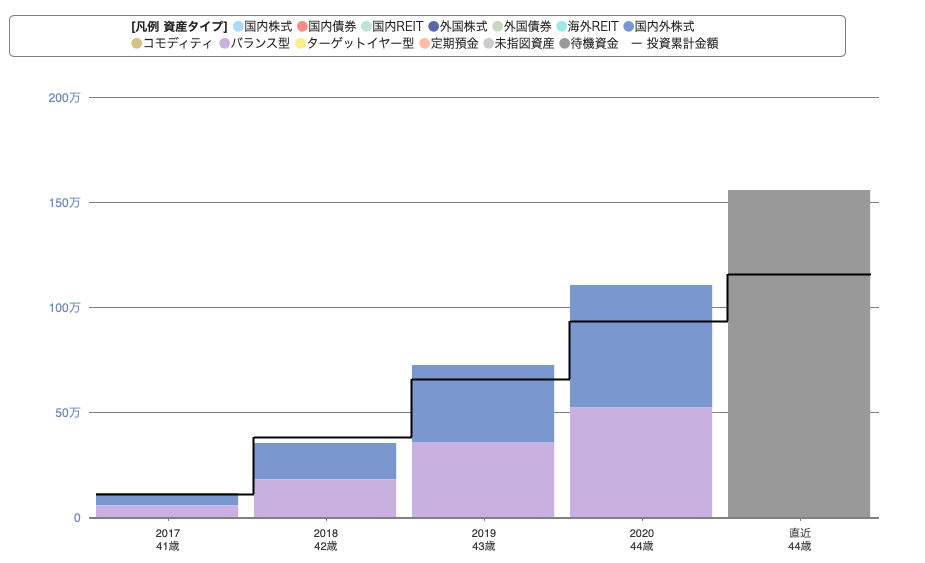Click the 50万 y-axis label

[68, 413]
